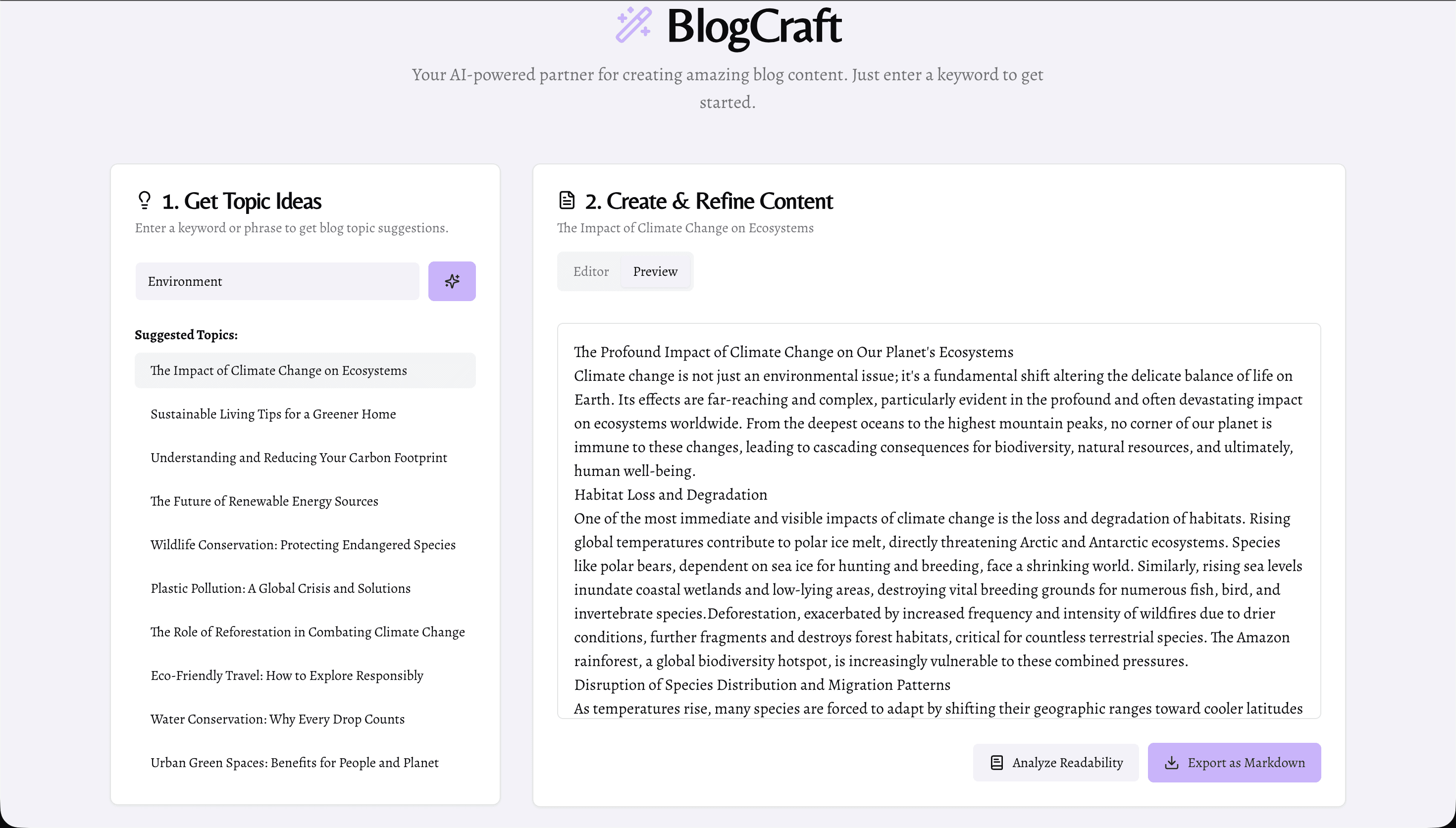Click the BlogCraft magic wand logo
Viewport: 1456px width, 828px height.
(633, 24)
